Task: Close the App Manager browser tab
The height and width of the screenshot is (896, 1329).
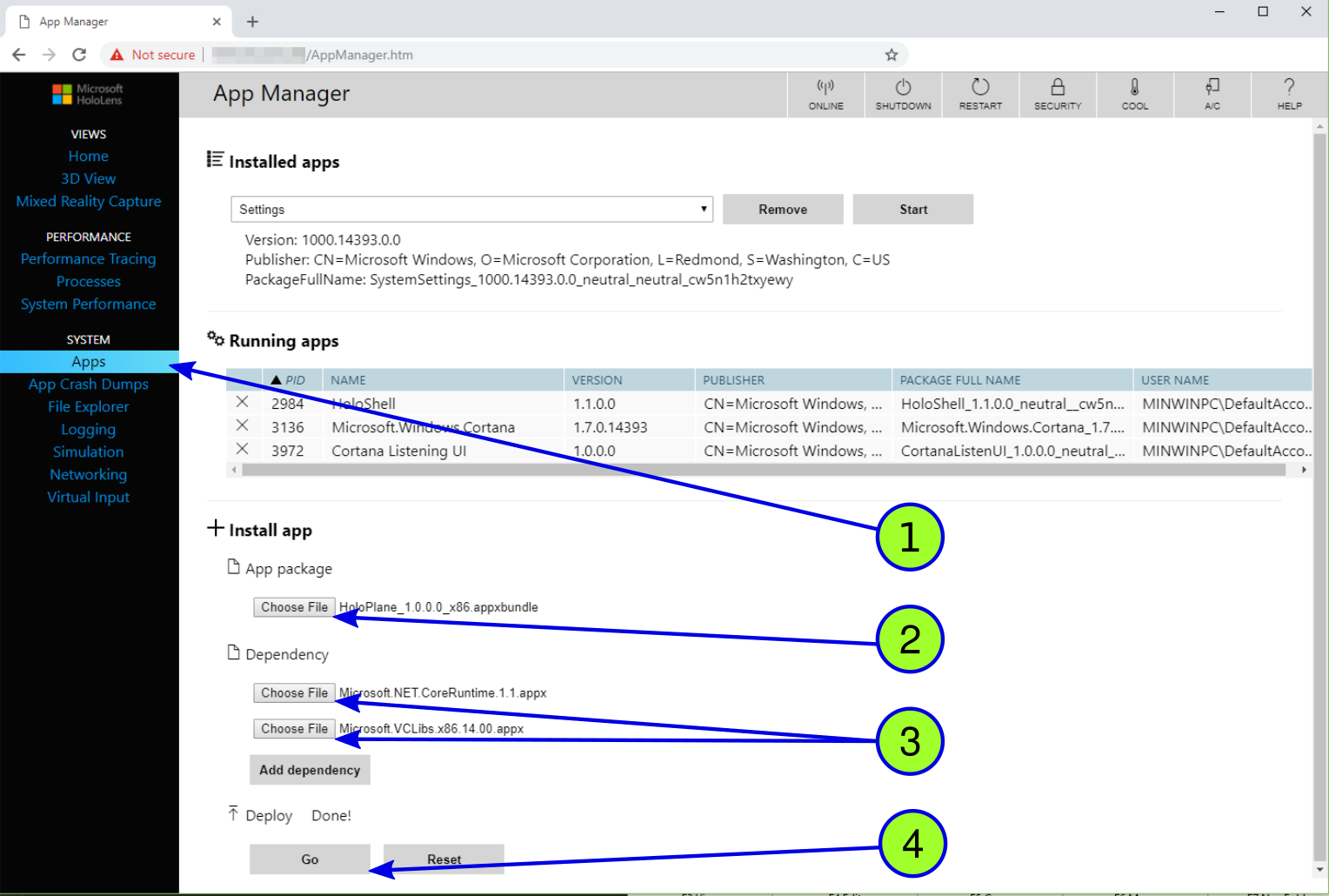Action: tap(217, 22)
